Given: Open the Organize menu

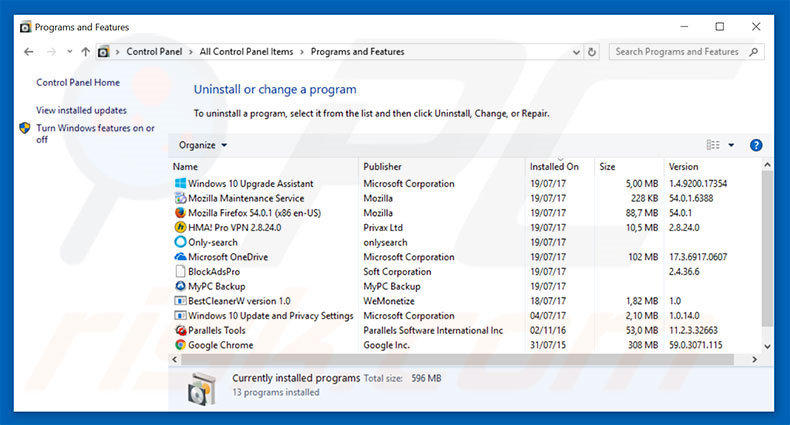Looking at the screenshot, I should pyautogui.click(x=203, y=145).
